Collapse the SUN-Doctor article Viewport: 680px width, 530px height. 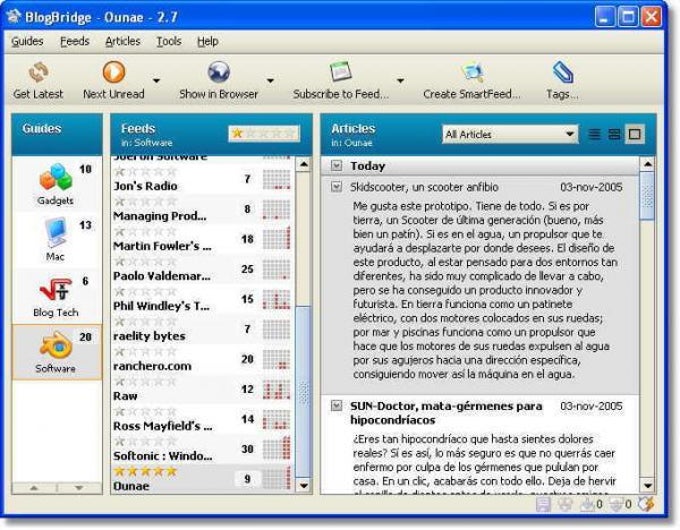(337, 406)
